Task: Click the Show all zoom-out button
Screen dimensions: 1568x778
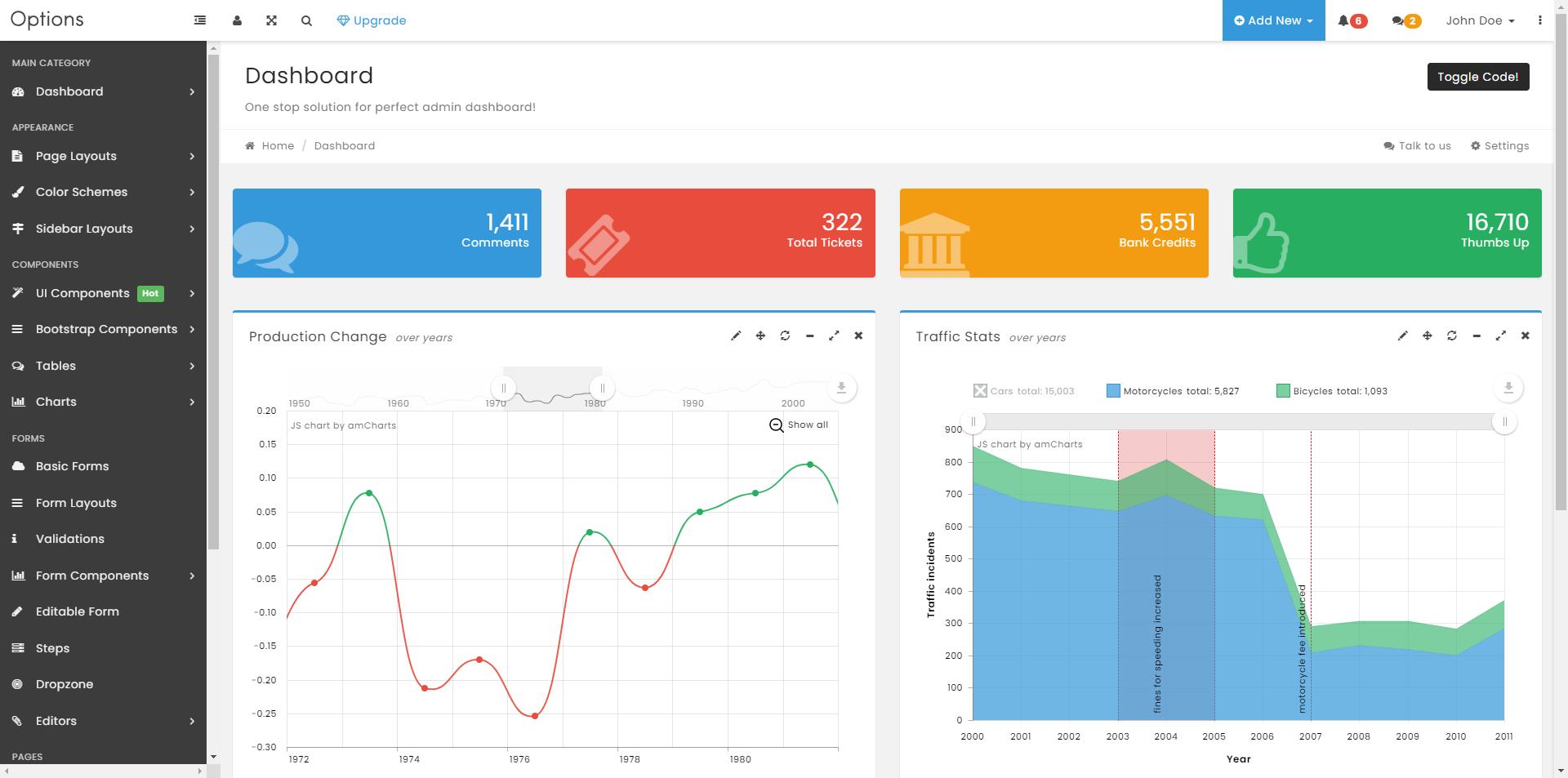Action: tap(799, 425)
